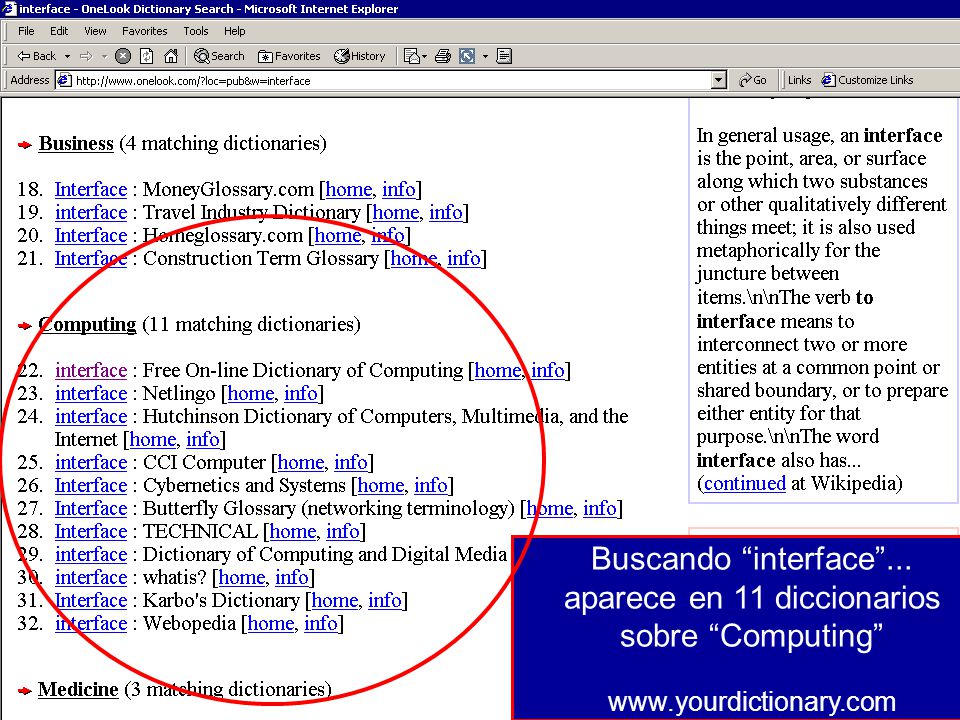Open info link for whatis?
The image size is (960, 720).
click(292, 577)
